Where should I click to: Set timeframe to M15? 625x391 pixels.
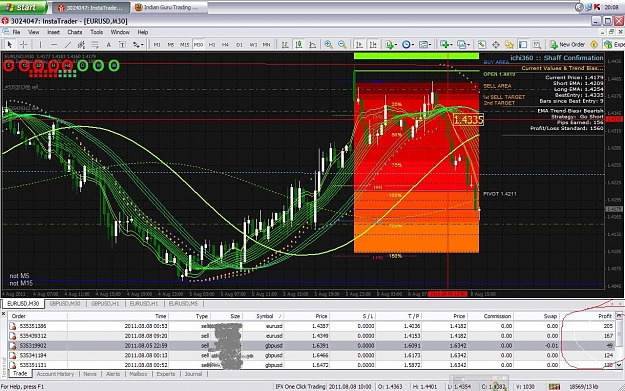click(x=184, y=45)
